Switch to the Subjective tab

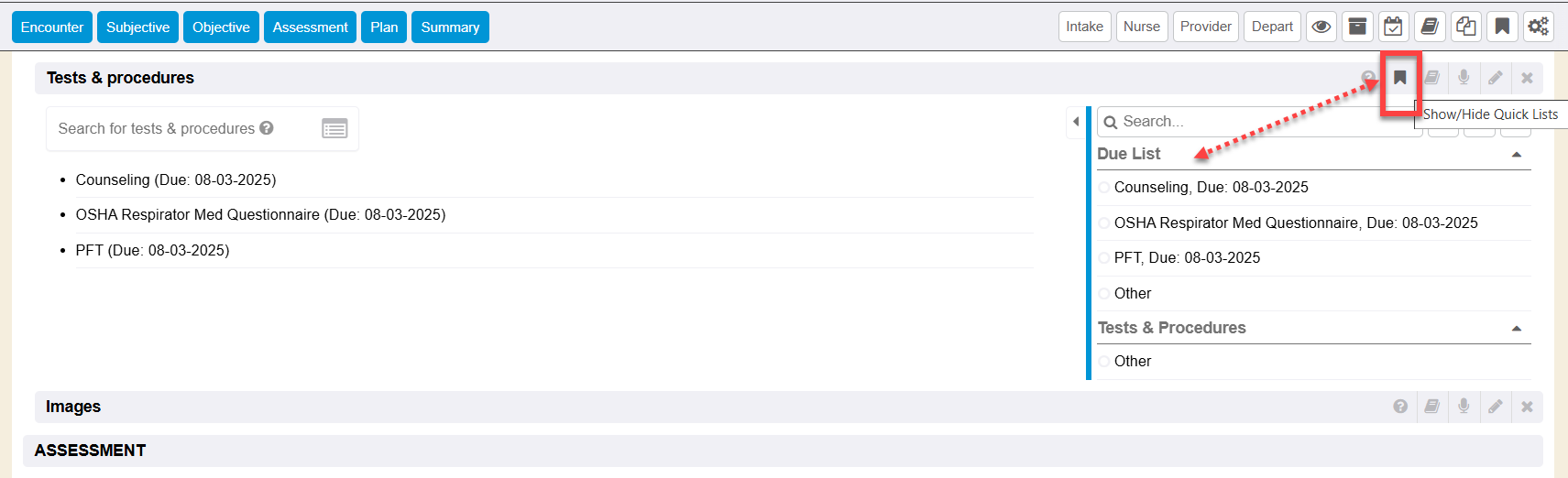point(137,27)
